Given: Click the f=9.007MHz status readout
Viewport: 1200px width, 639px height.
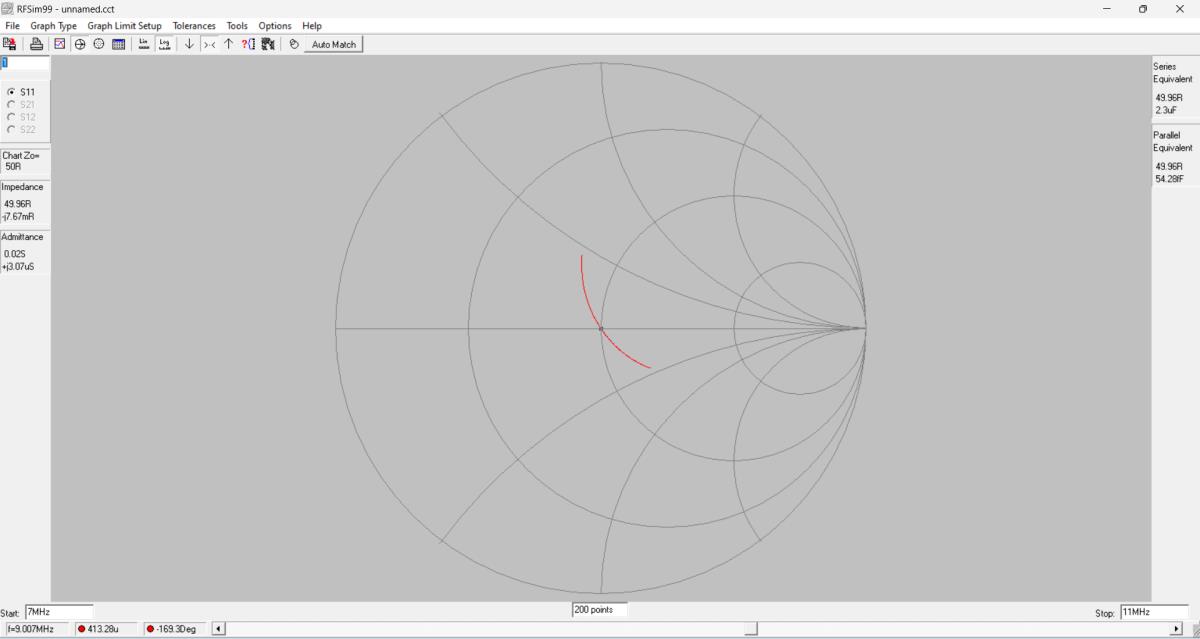Looking at the screenshot, I should pyautogui.click(x=35, y=628).
